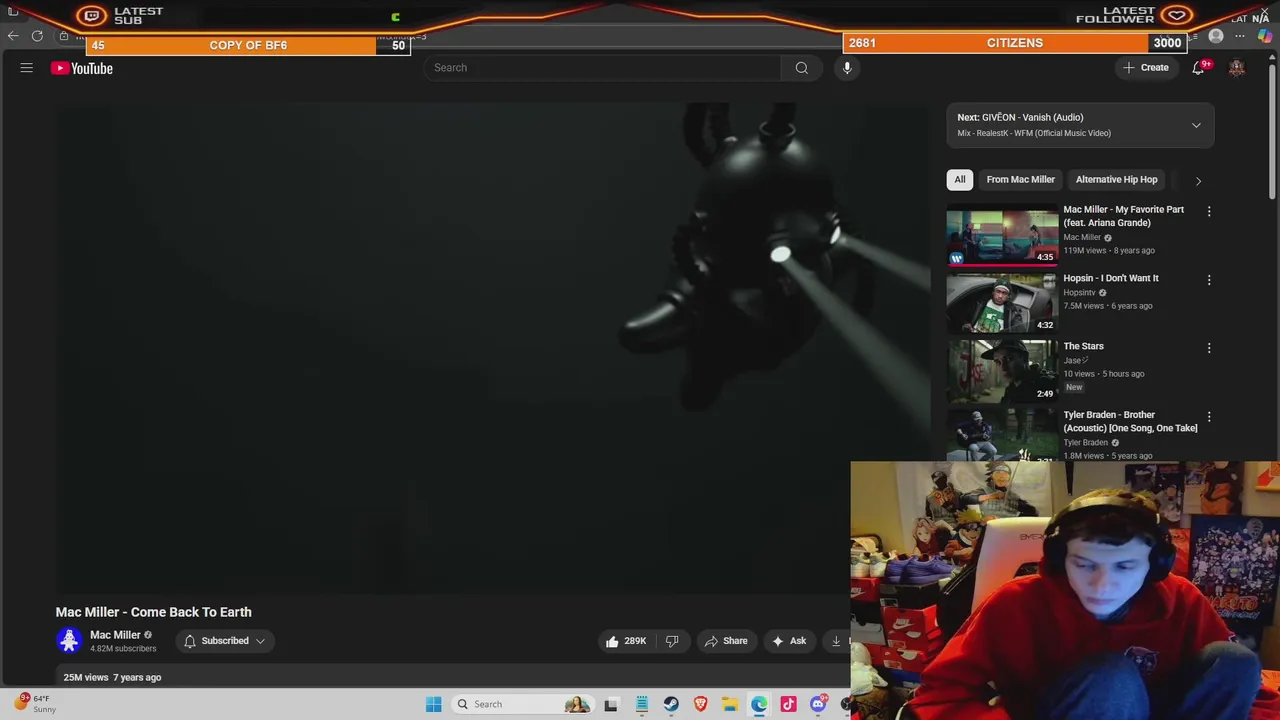Click the browser back arrow
Screen dimensions: 1280x720
pyautogui.click(x=13, y=36)
